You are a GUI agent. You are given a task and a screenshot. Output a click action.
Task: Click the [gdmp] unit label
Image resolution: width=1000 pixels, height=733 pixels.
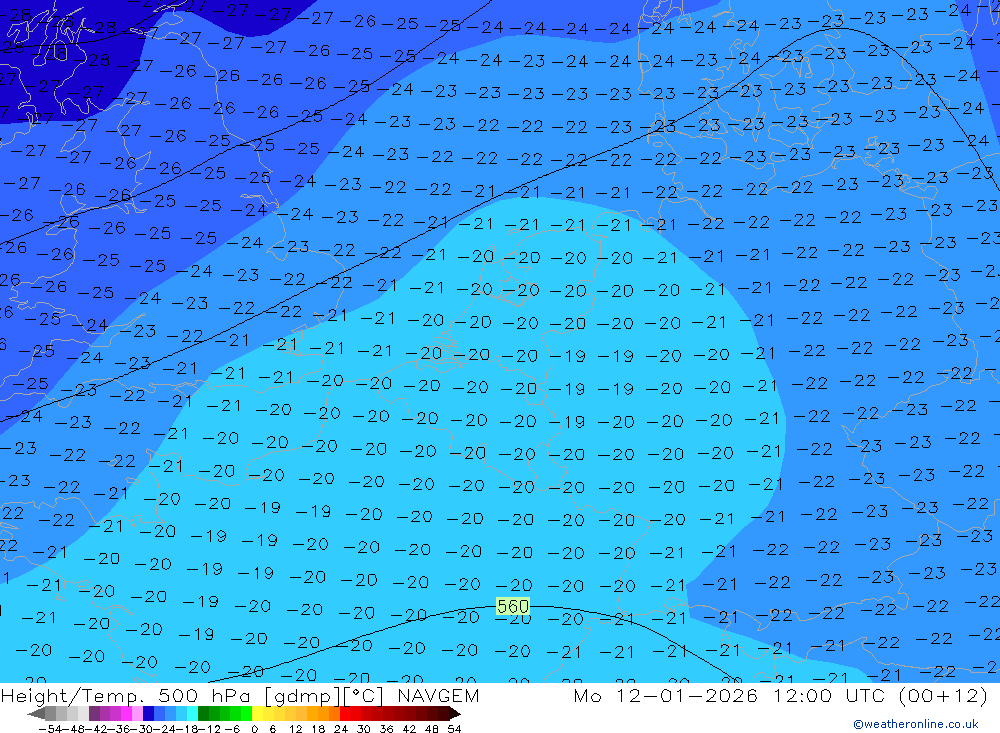click(x=303, y=696)
